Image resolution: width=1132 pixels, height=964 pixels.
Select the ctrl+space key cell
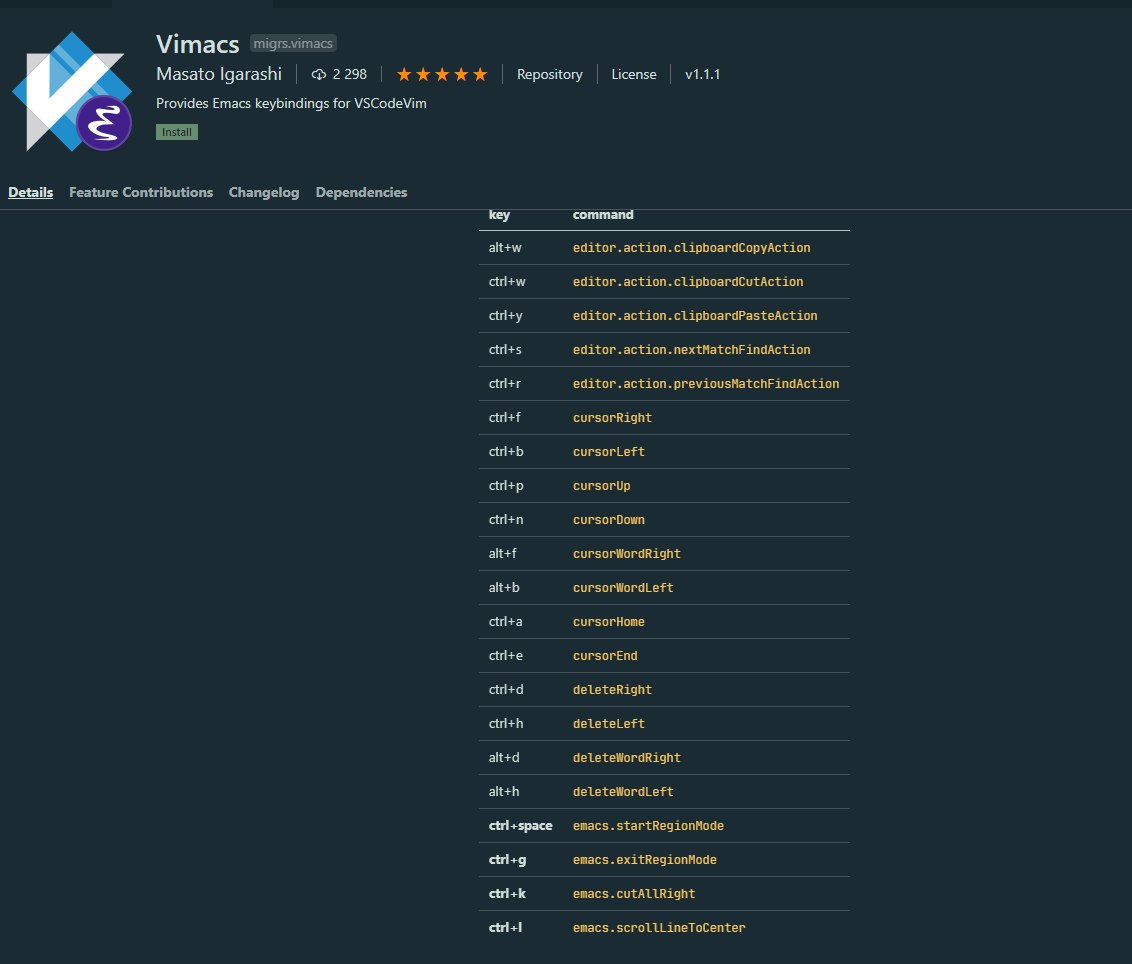coord(521,825)
